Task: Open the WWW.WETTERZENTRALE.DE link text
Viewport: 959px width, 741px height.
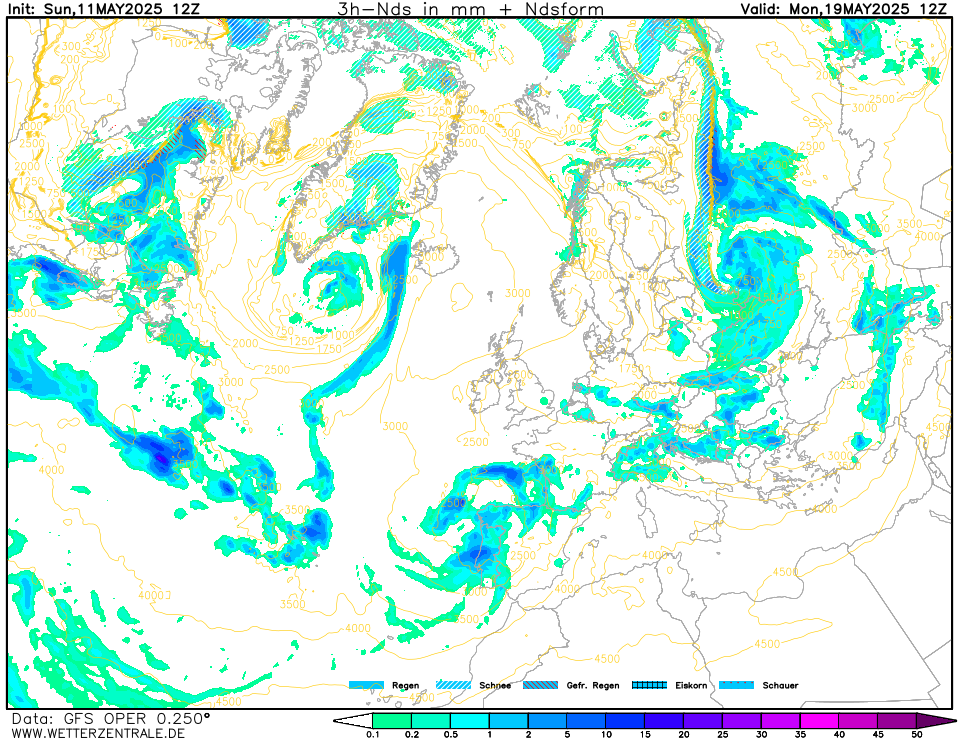Action: (98, 733)
